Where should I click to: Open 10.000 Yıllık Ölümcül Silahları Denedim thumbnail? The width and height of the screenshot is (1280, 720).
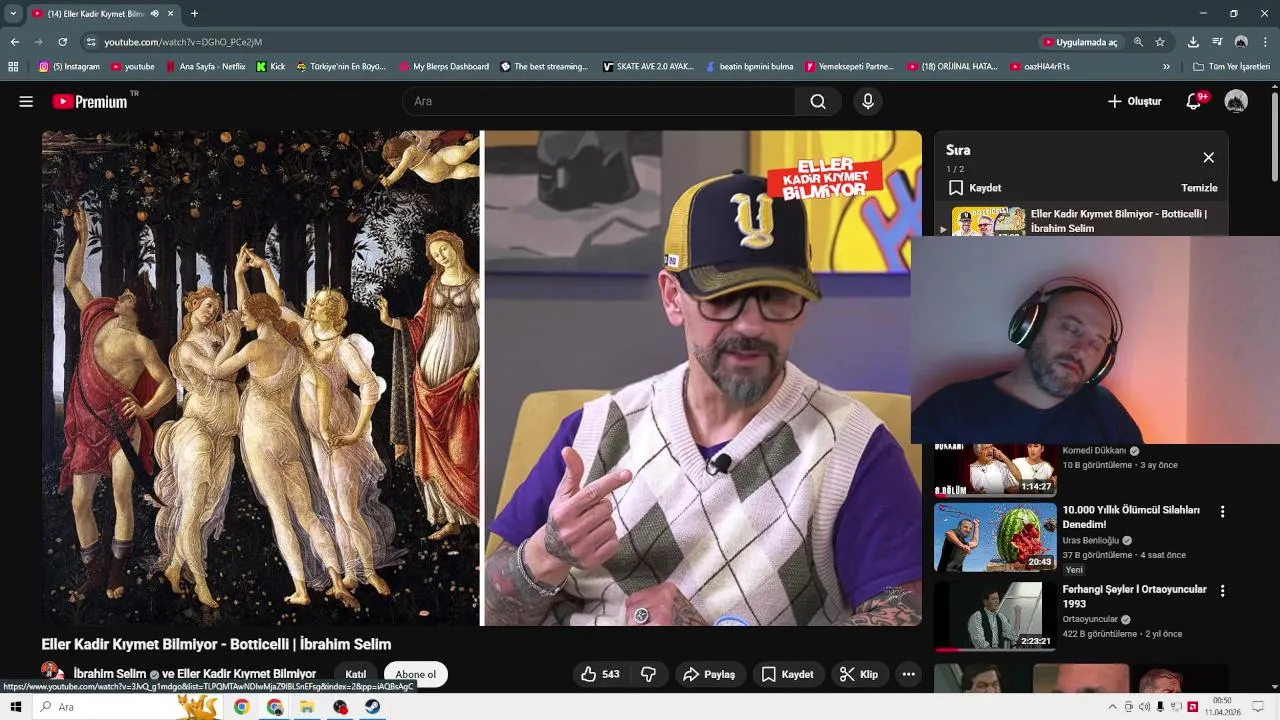click(995, 537)
